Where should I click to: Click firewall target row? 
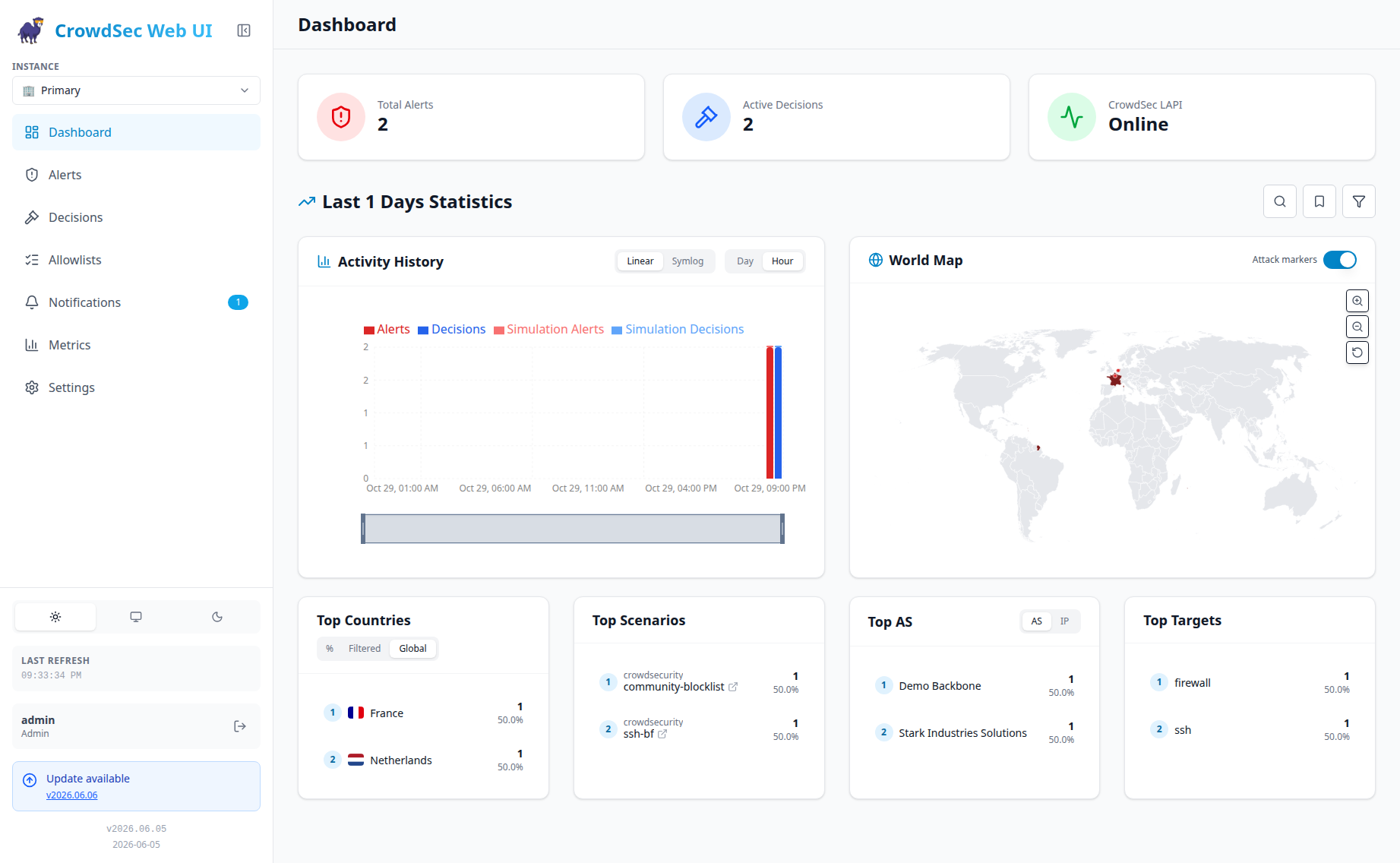[1250, 682]
